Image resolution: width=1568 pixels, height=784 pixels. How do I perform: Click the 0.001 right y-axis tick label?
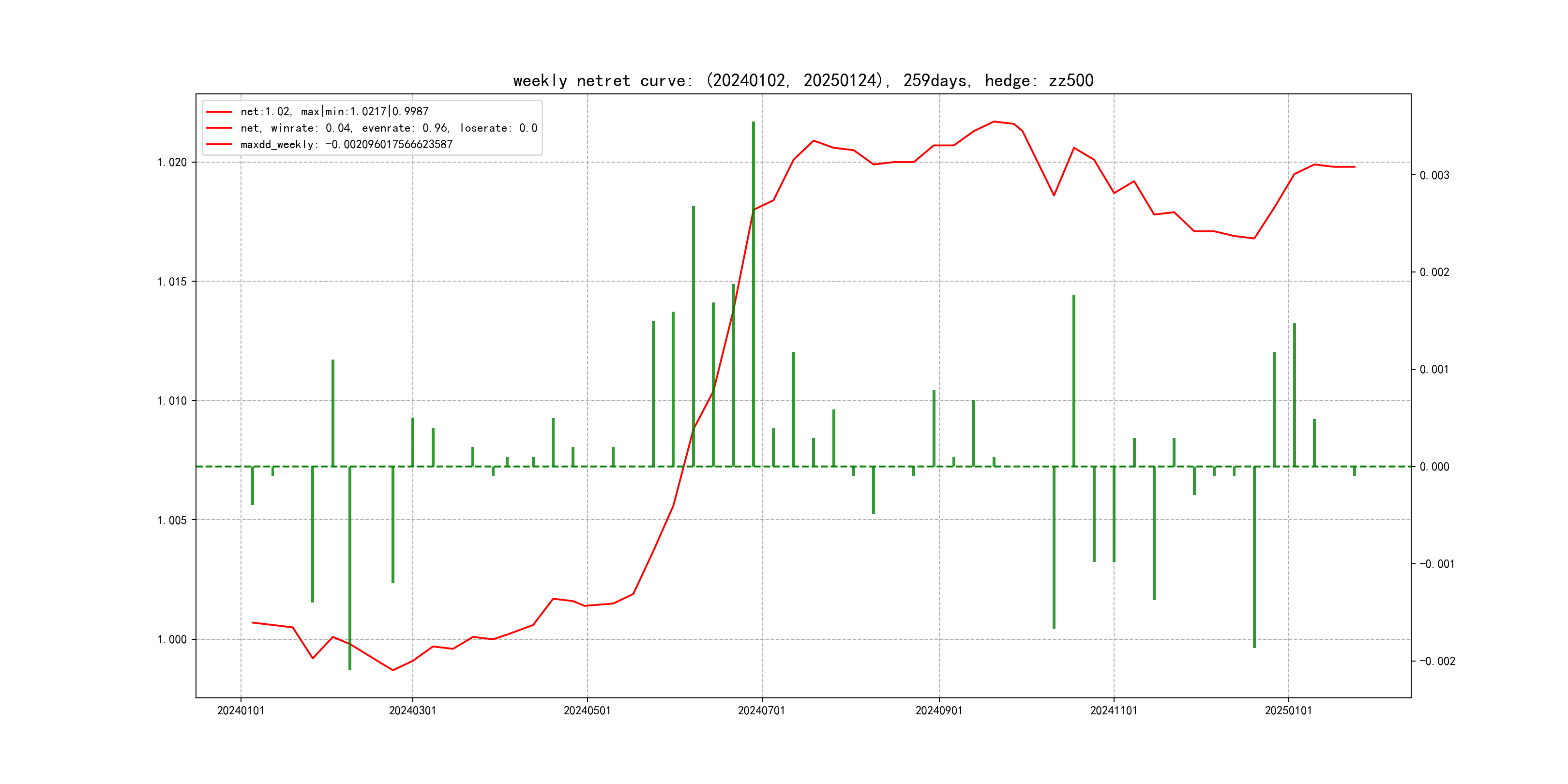pyautogui.click(x=1434, y=369)
